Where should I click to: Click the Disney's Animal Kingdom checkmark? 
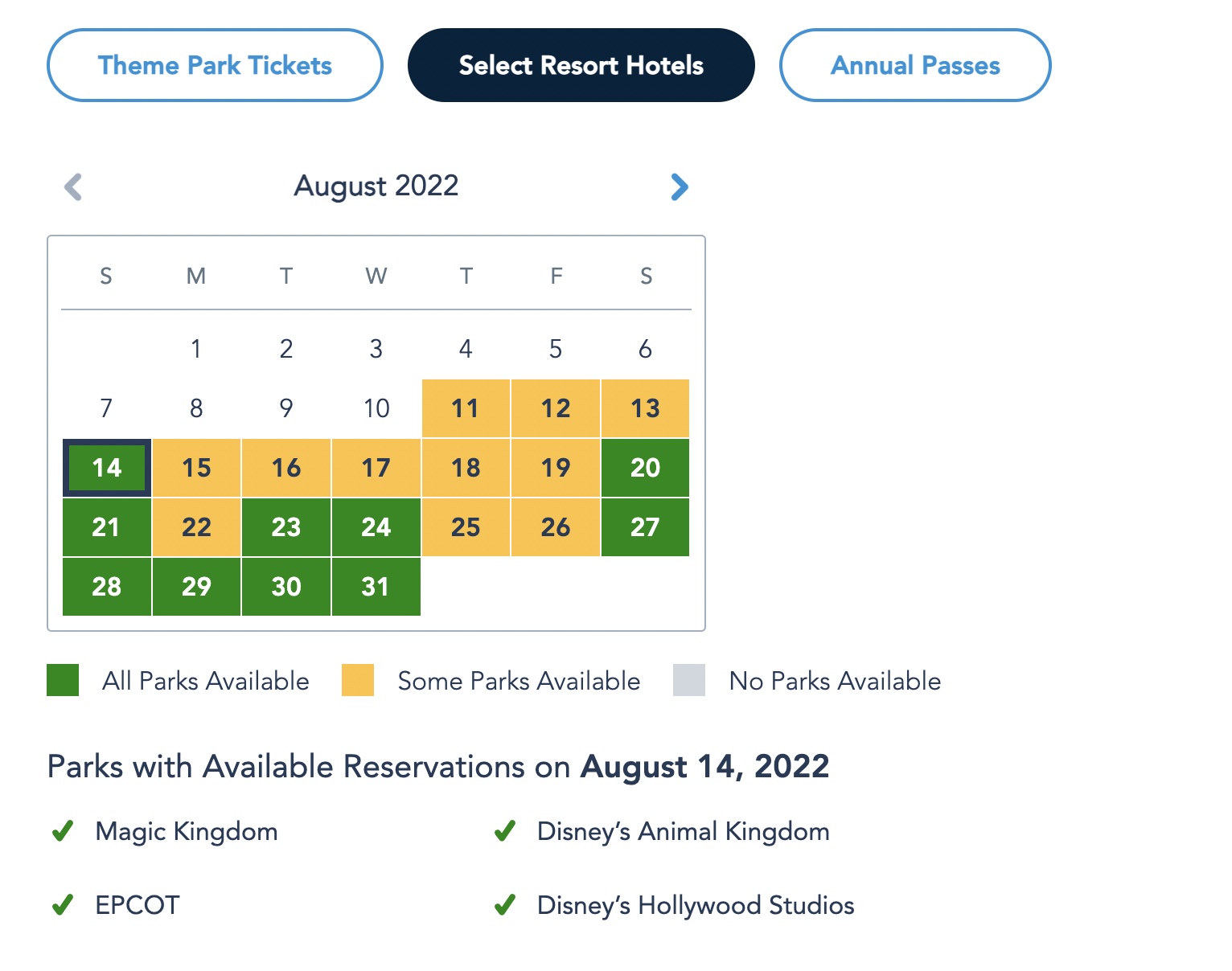tap(505, 831)
